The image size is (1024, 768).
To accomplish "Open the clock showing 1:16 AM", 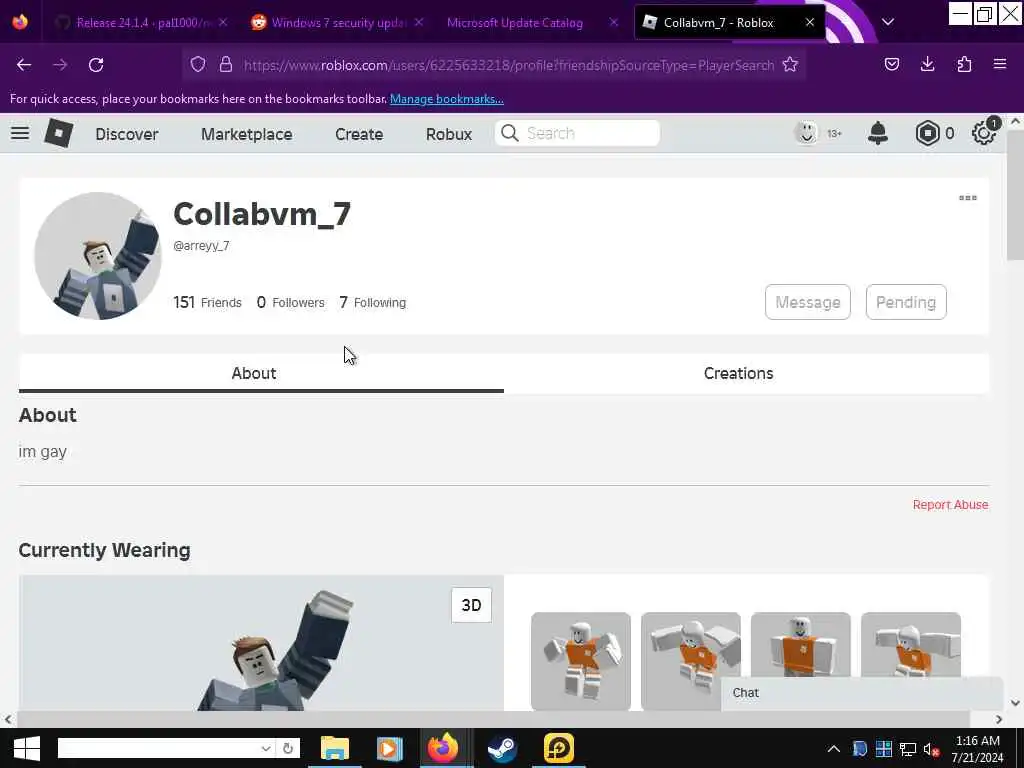I will coord(977,748).
